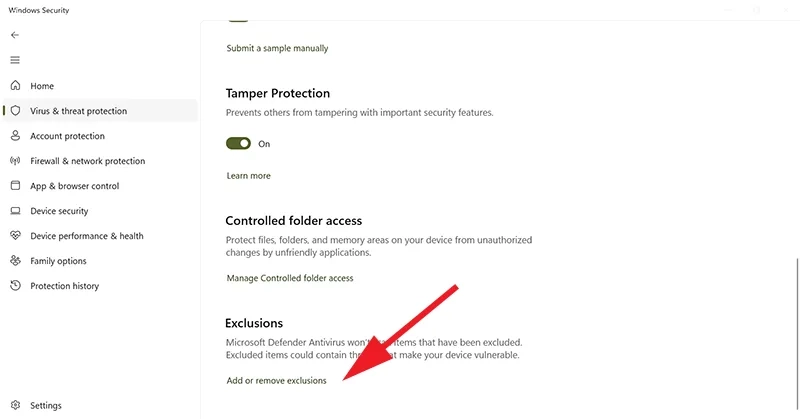Viewport: 800px width, 419px height.
Task: Click the App & browser control icon
Action: [16, 186]
